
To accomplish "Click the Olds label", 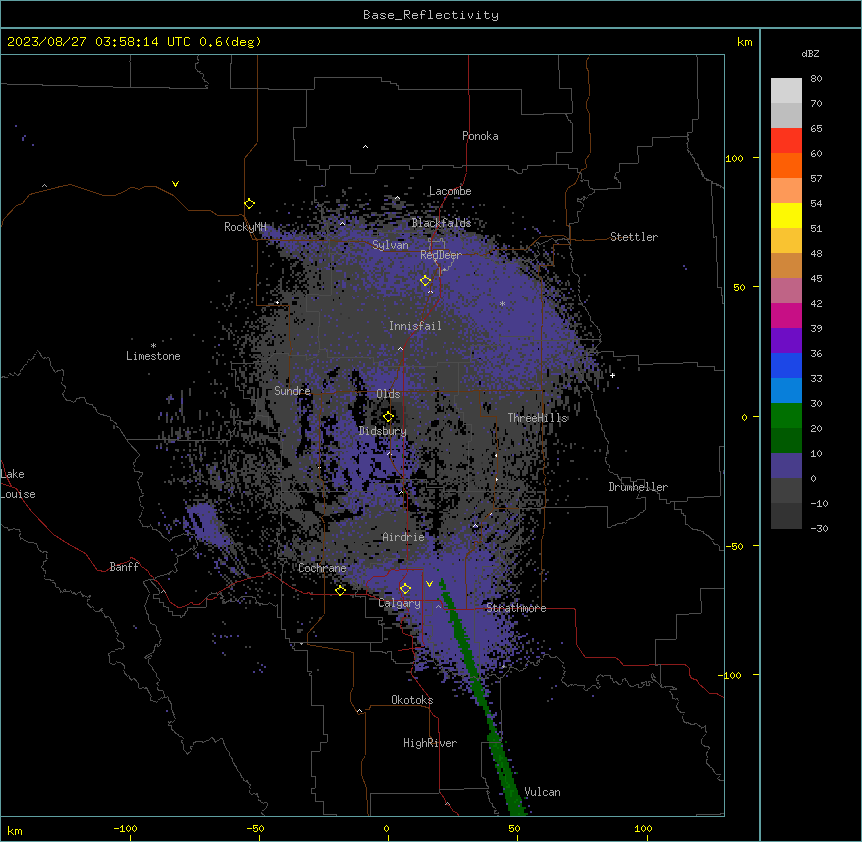I will pyautogui.click(x=388, y=394).
